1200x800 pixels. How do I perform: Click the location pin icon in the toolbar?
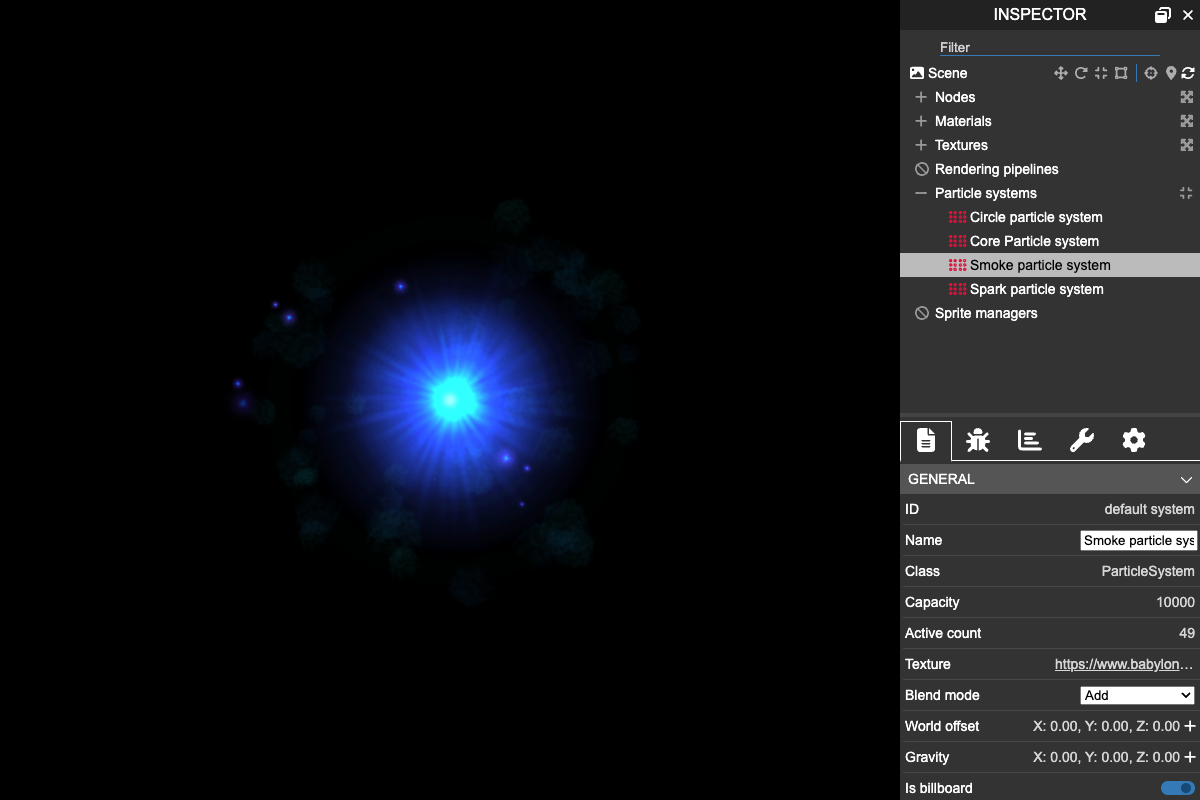point(1171,72)
